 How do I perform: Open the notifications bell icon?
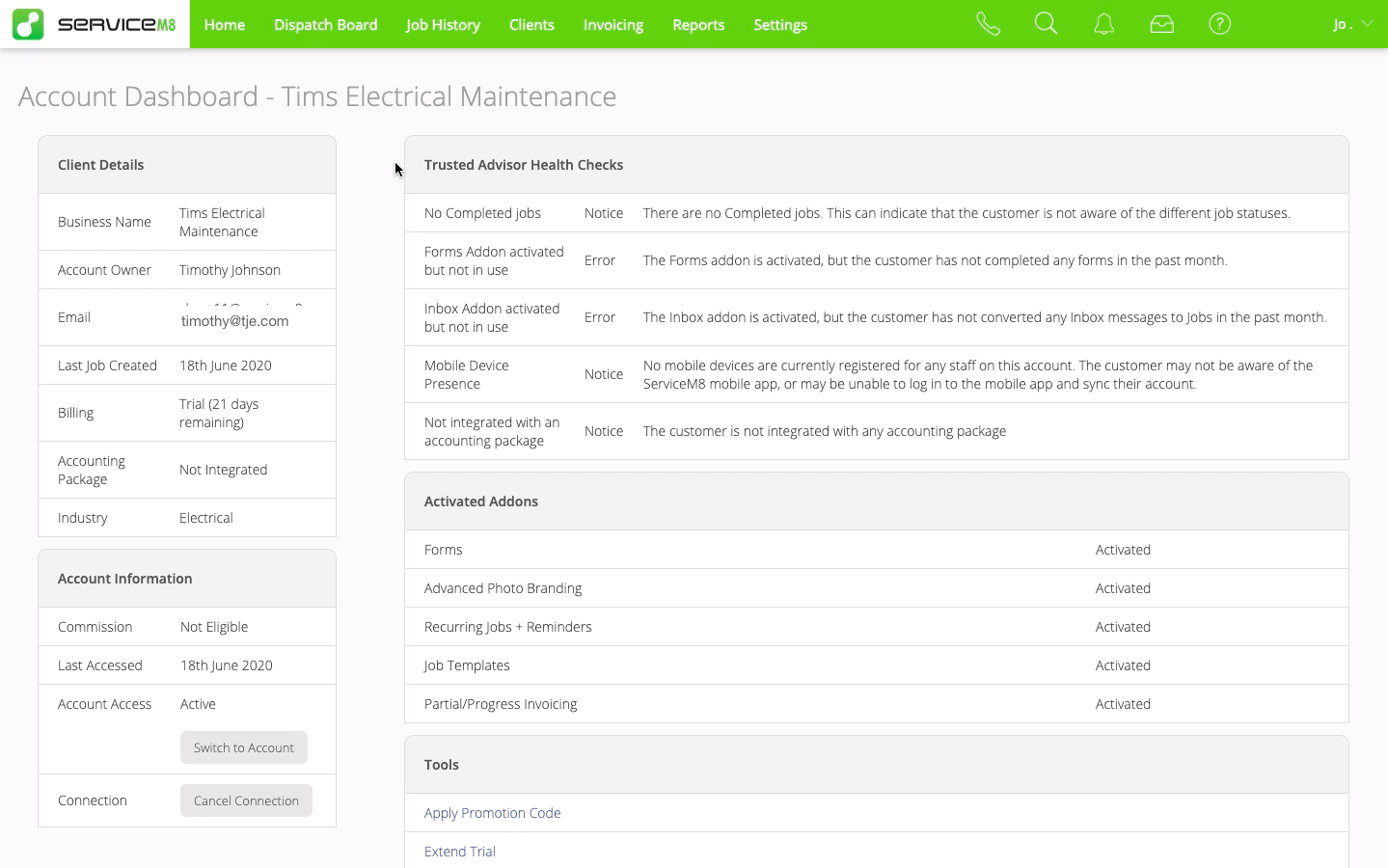1103,24
